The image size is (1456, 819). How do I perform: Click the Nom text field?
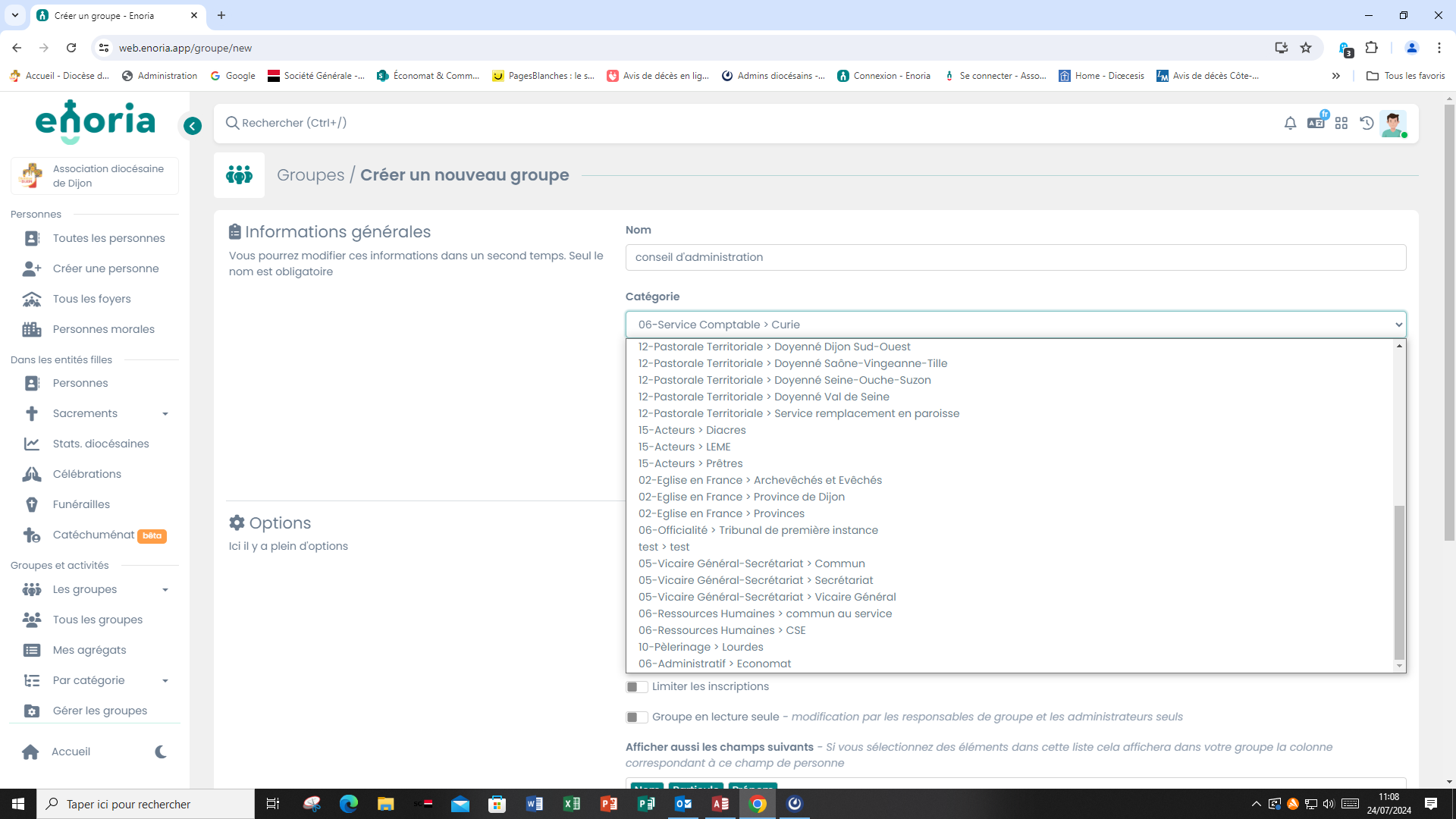click(x=1015, y=257)
